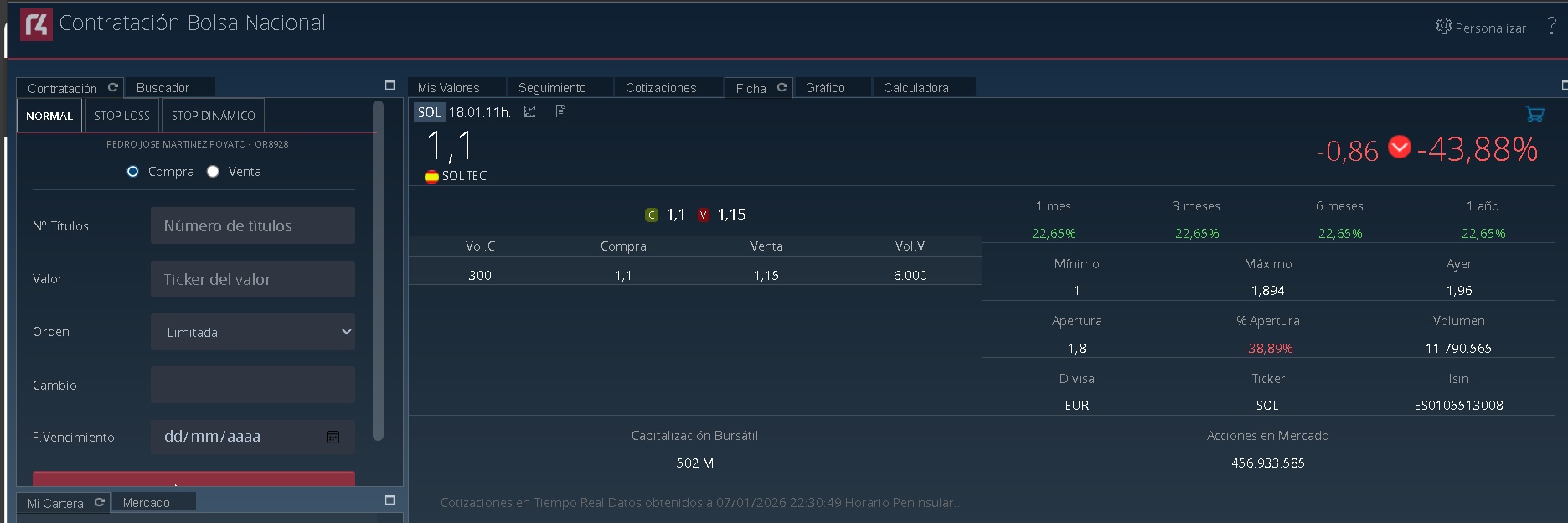Click the Capitalización Bursátil 502 M value

[x=695, y=463]
